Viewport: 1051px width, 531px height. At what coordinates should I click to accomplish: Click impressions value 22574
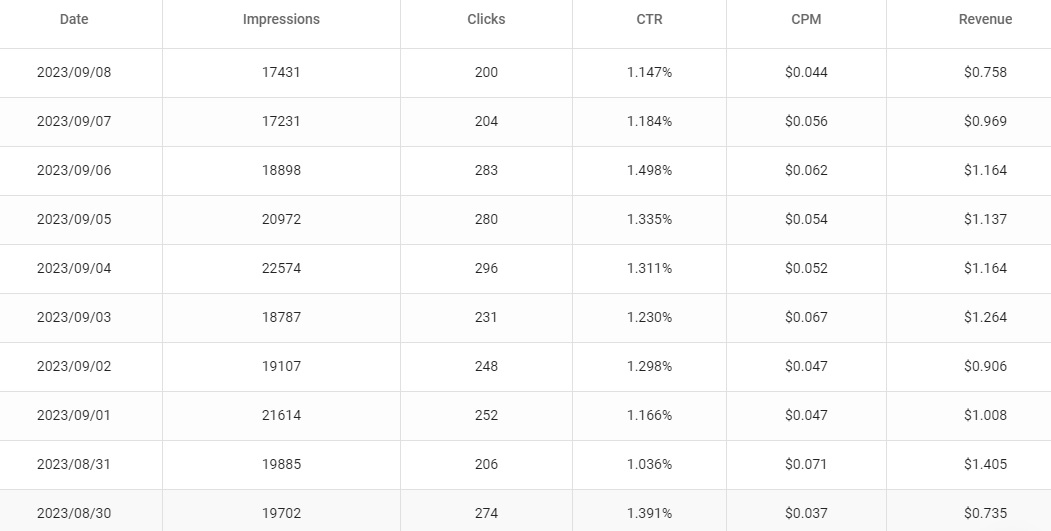281,268
